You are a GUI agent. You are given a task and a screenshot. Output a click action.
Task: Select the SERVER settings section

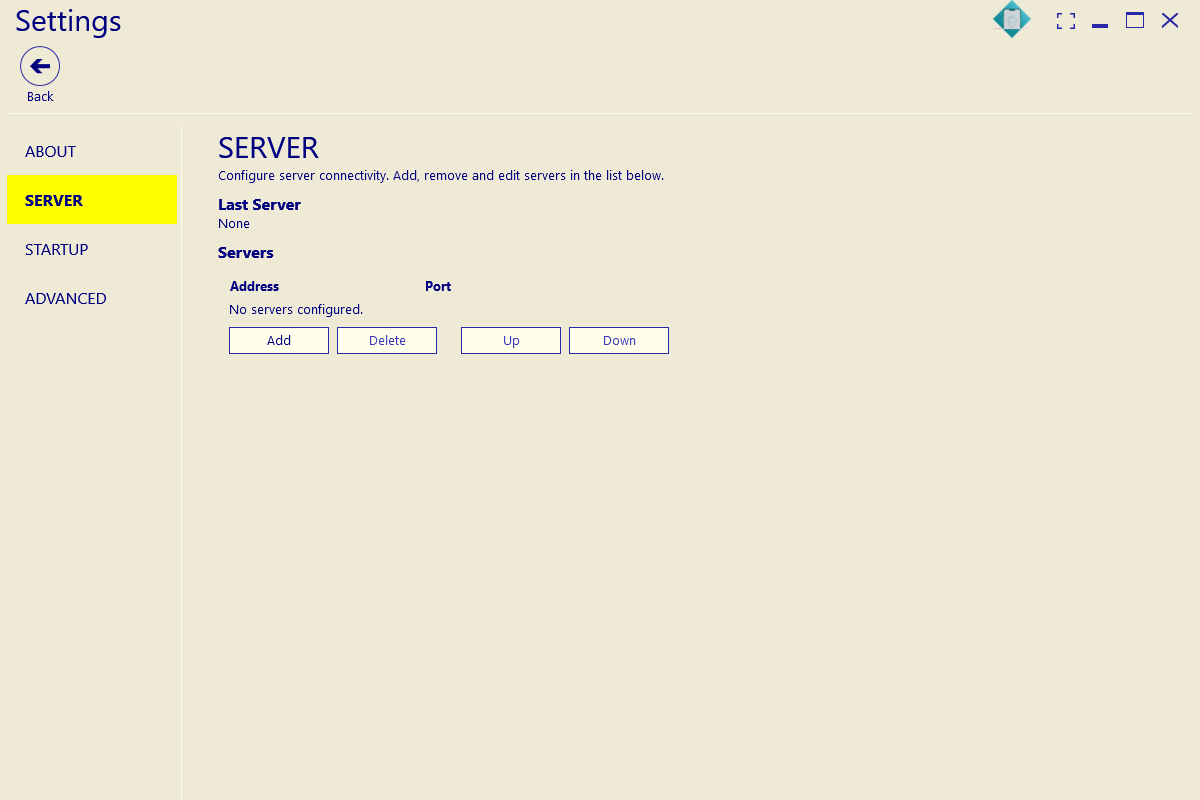[x=92, y=200]
